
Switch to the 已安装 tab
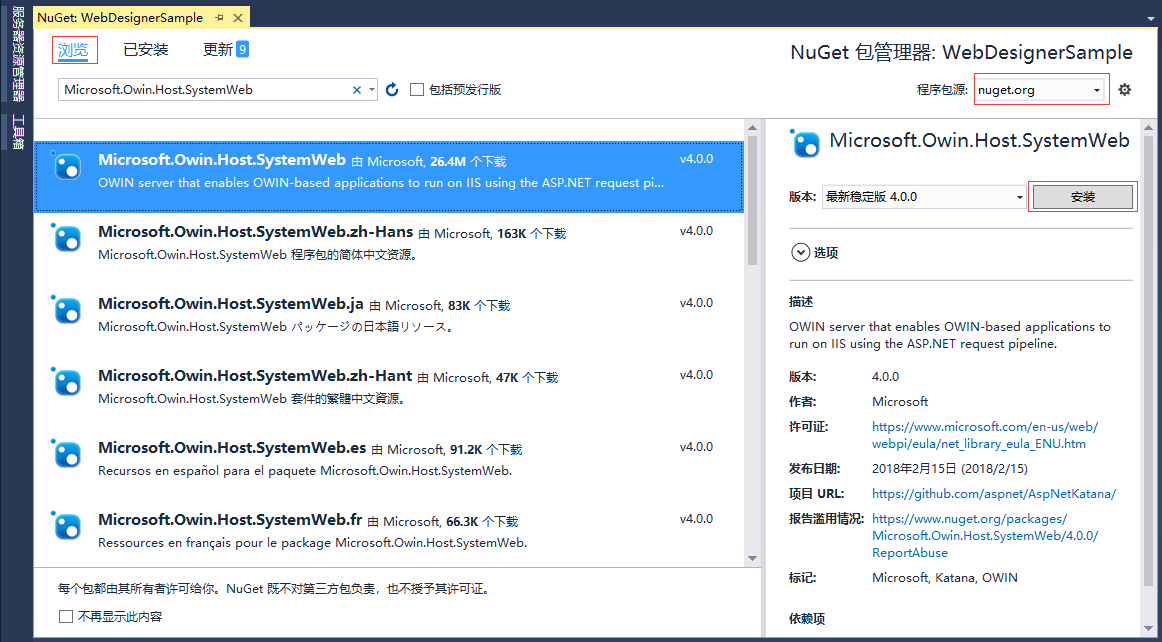coord(146,50)
